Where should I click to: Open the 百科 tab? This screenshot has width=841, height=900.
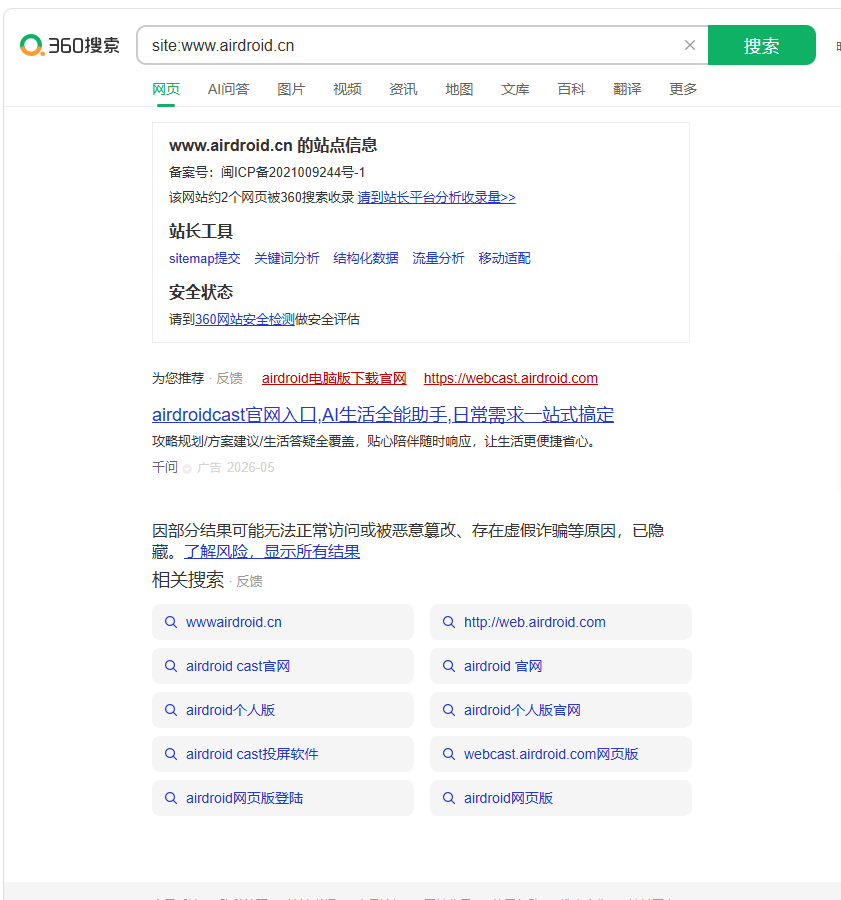tap(571, 90)
